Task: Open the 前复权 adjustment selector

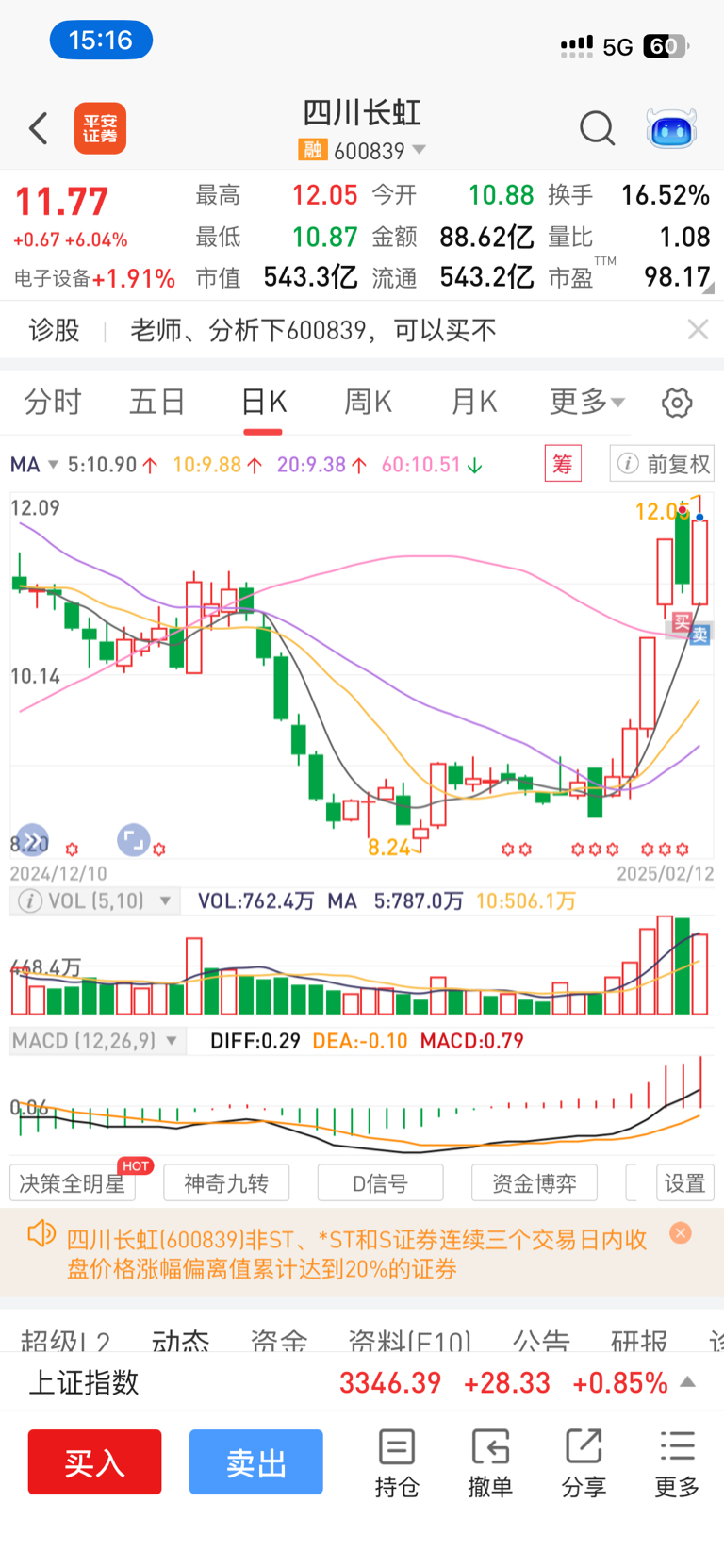Action: pos(662,464)
